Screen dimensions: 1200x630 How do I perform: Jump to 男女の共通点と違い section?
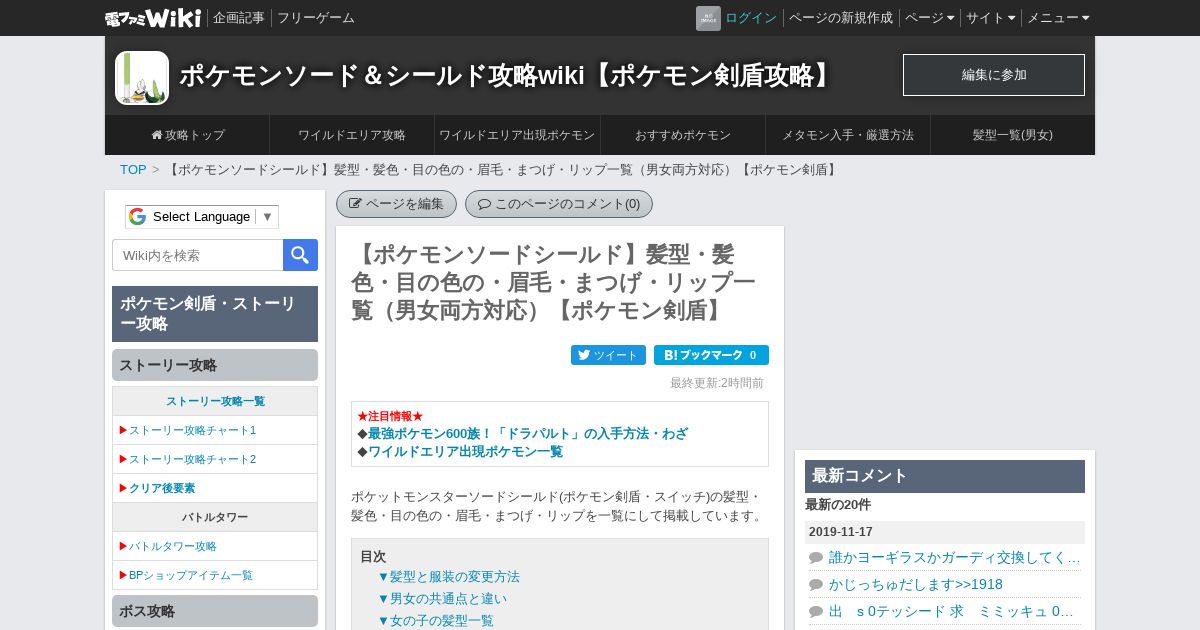tap(441, 599)
